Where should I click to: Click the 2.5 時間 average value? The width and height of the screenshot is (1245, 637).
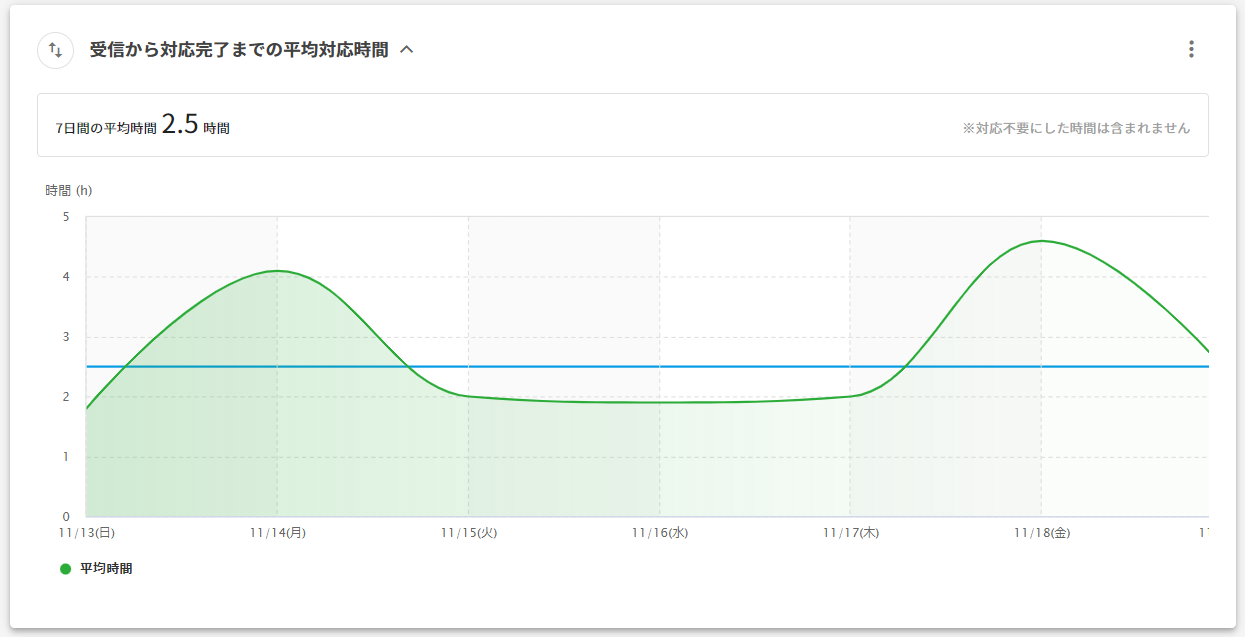pyautogui.click(x=180, y=125)
